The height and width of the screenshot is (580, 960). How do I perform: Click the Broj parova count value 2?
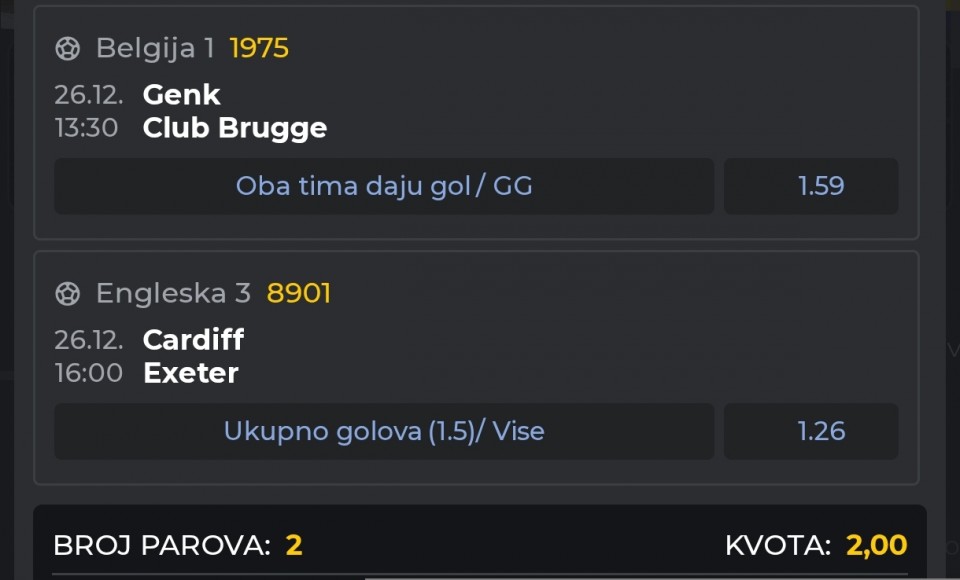tap(294, 545)
